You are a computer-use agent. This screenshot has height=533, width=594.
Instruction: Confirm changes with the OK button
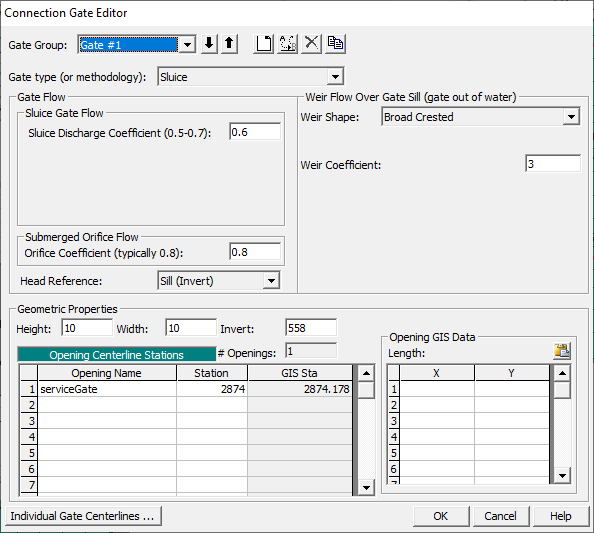click(441, 516)
